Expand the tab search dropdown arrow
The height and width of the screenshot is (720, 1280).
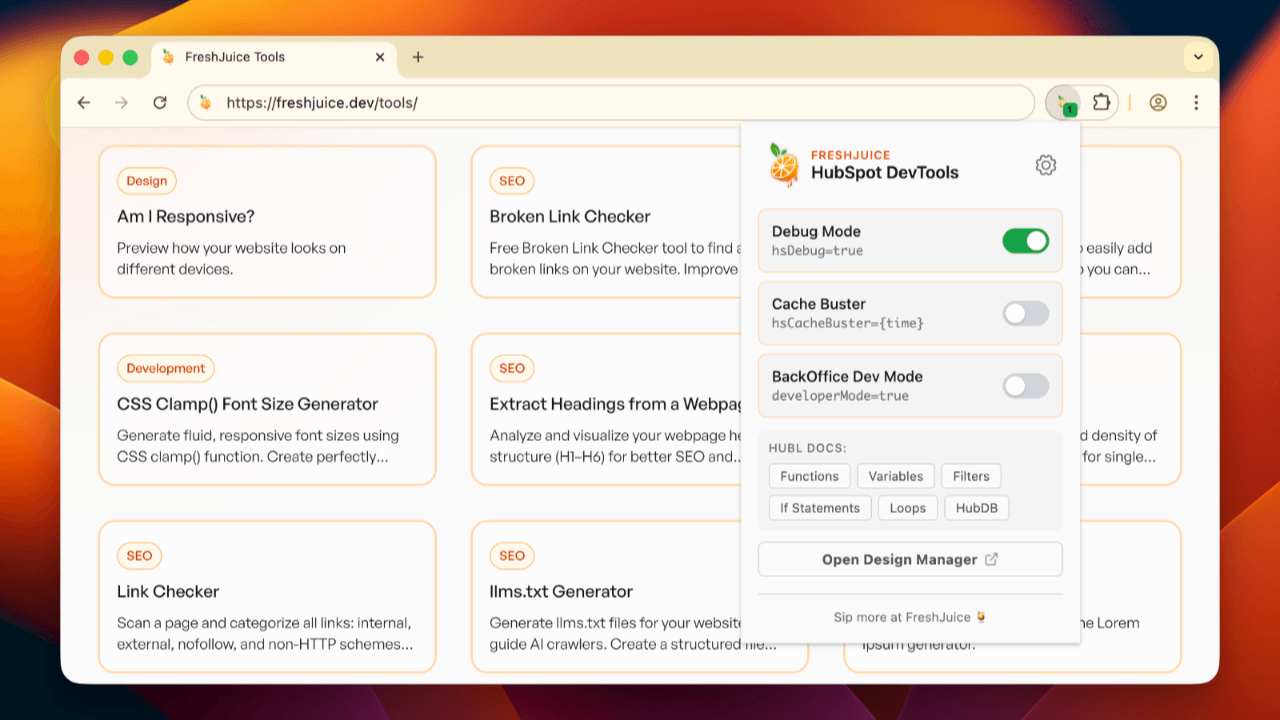(x=1197, y=57)
